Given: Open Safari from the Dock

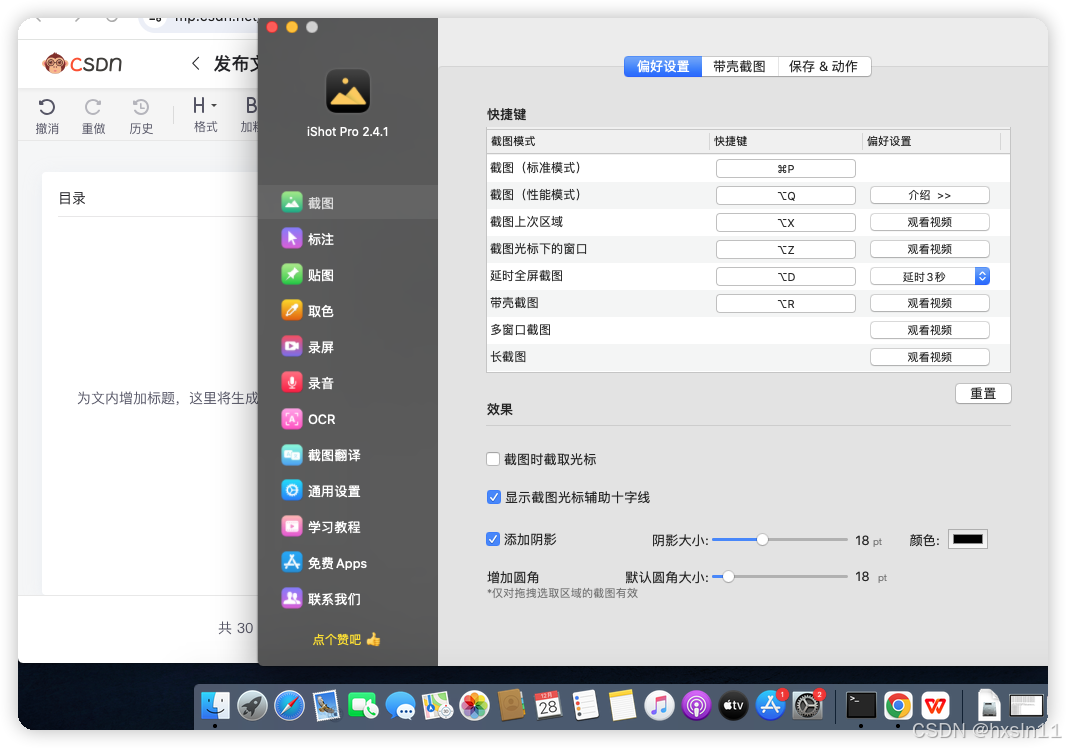Looking at the screenshot, I should pos(290,705).
